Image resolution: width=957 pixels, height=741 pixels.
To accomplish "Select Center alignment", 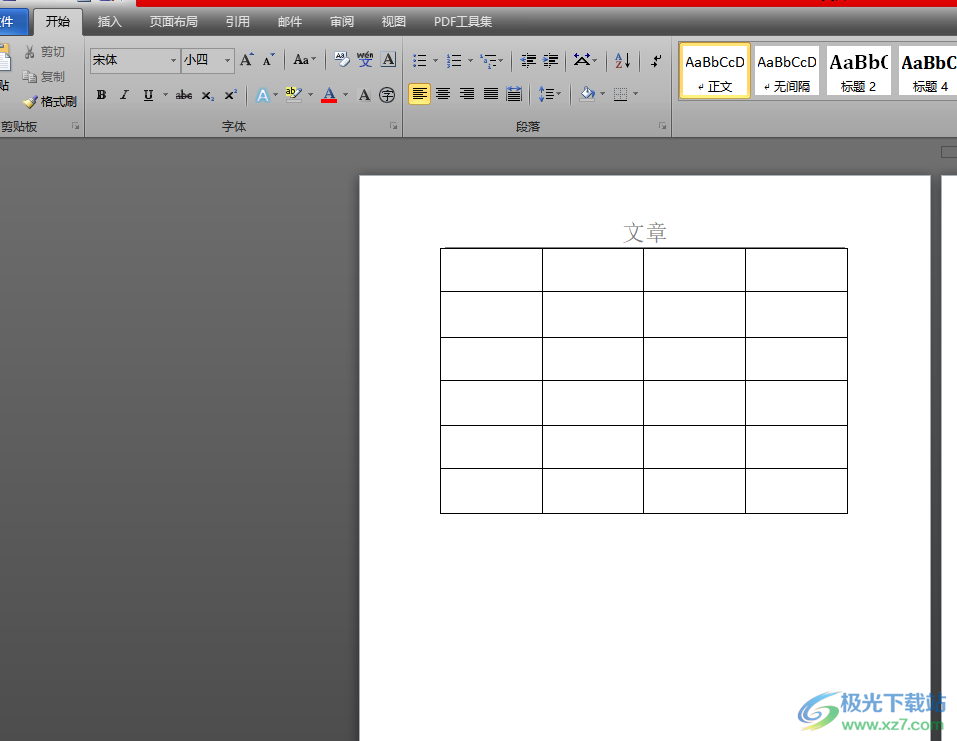I will [x=443, y=93].
